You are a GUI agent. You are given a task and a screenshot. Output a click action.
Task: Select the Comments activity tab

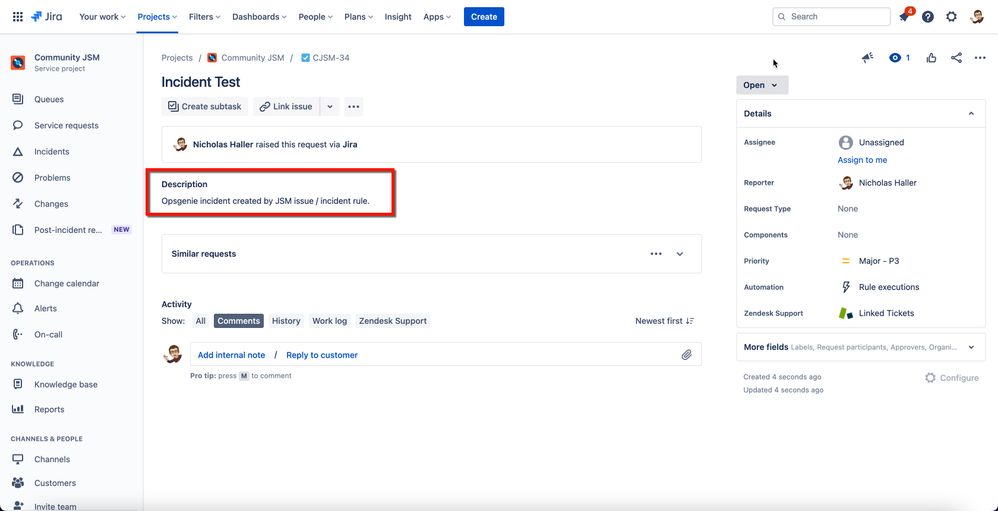coord(239,321)
